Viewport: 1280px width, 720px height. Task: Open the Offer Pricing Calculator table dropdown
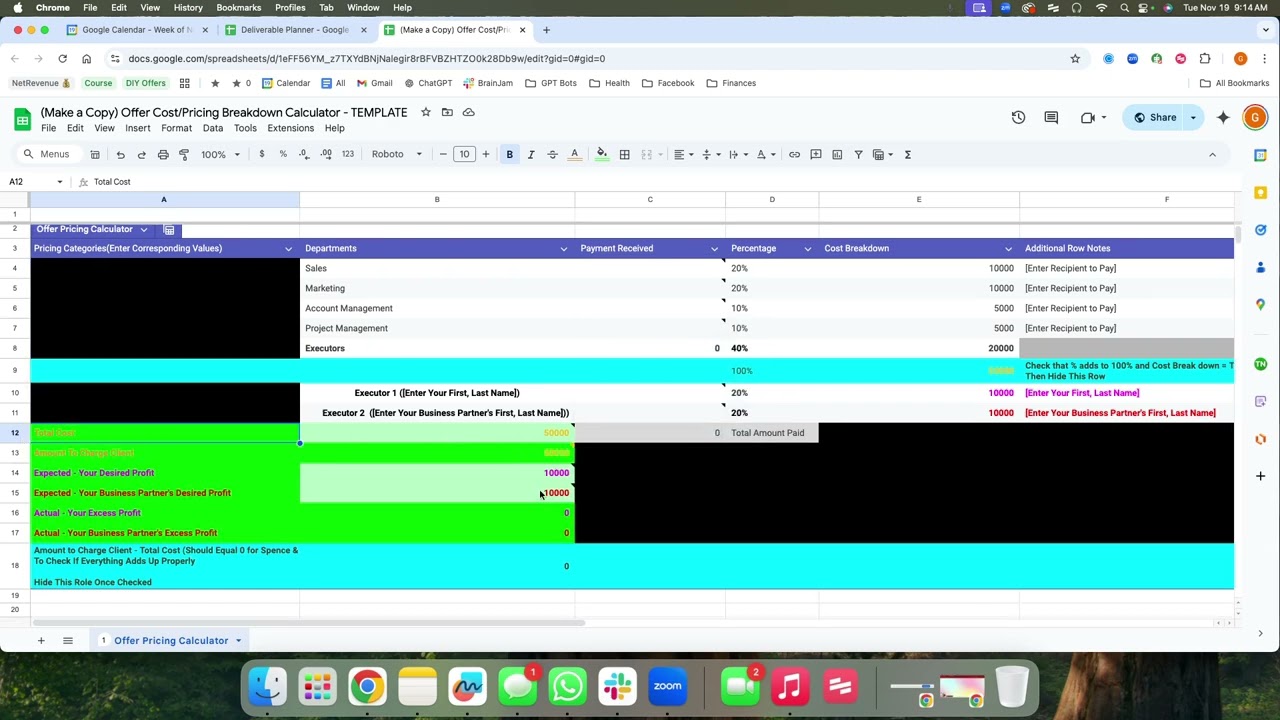tap(143, 229)
